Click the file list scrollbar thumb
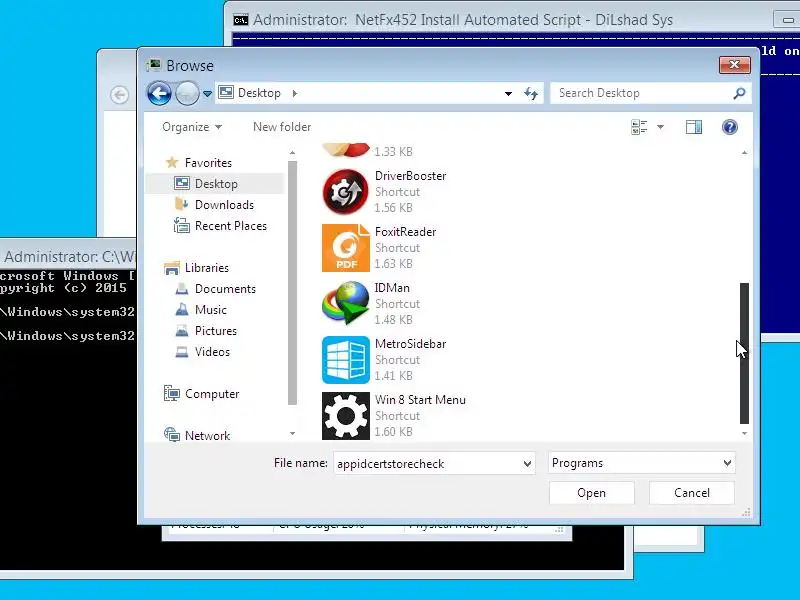Viewport: 800px width, 600px height. click(744, 353)
